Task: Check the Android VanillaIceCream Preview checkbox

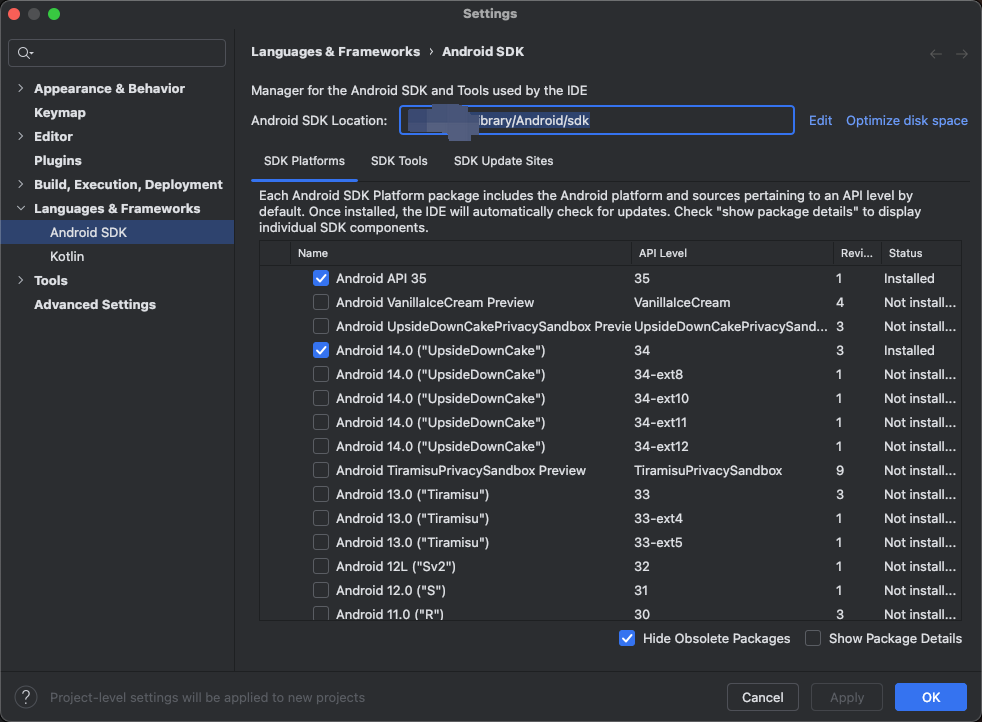Action: (x=321, y=302)
